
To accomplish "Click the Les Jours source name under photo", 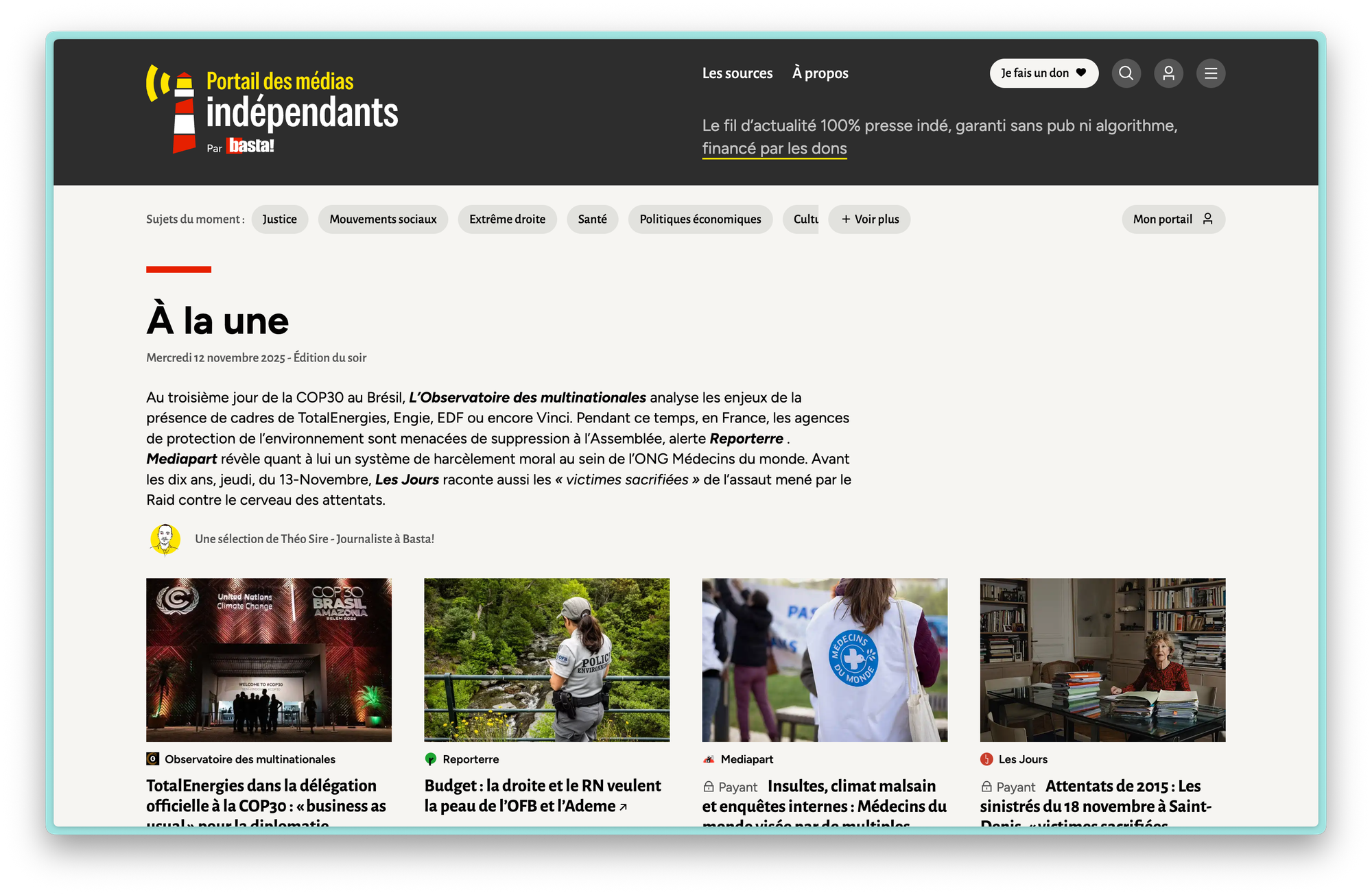I will click(x=1023, y=759).
